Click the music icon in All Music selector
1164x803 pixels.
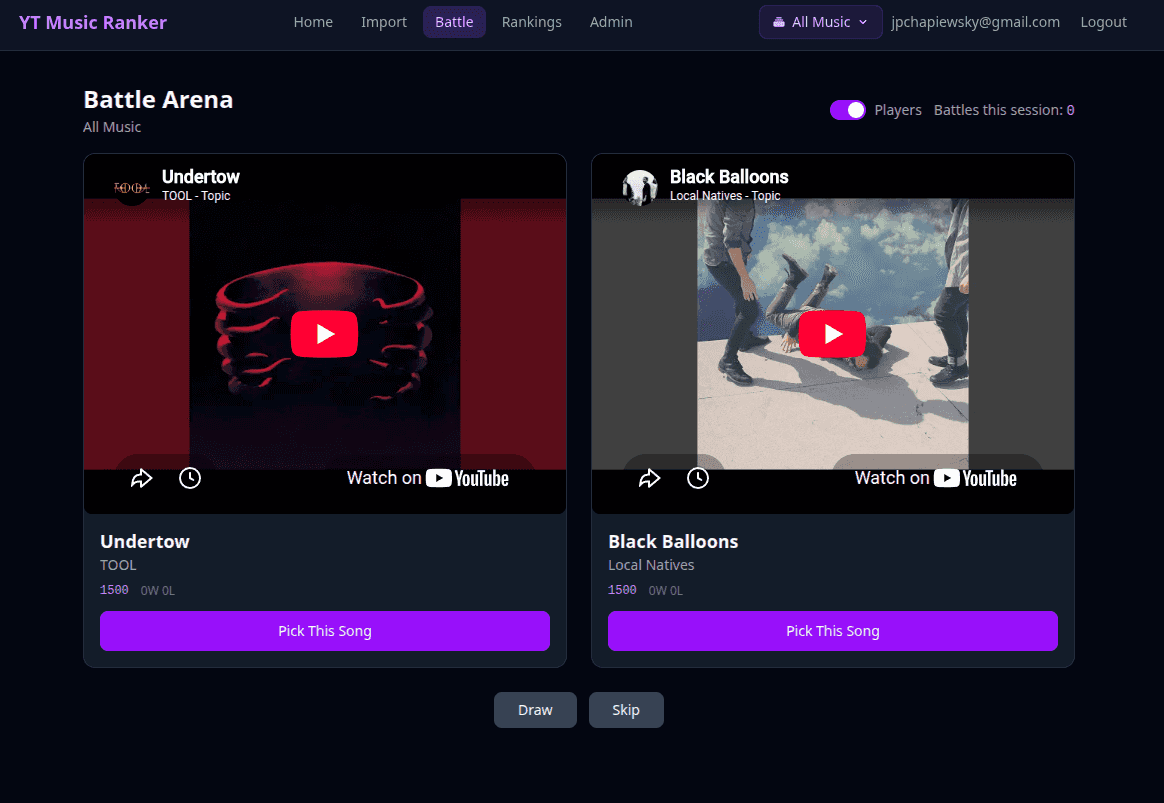tap(778, 22)
